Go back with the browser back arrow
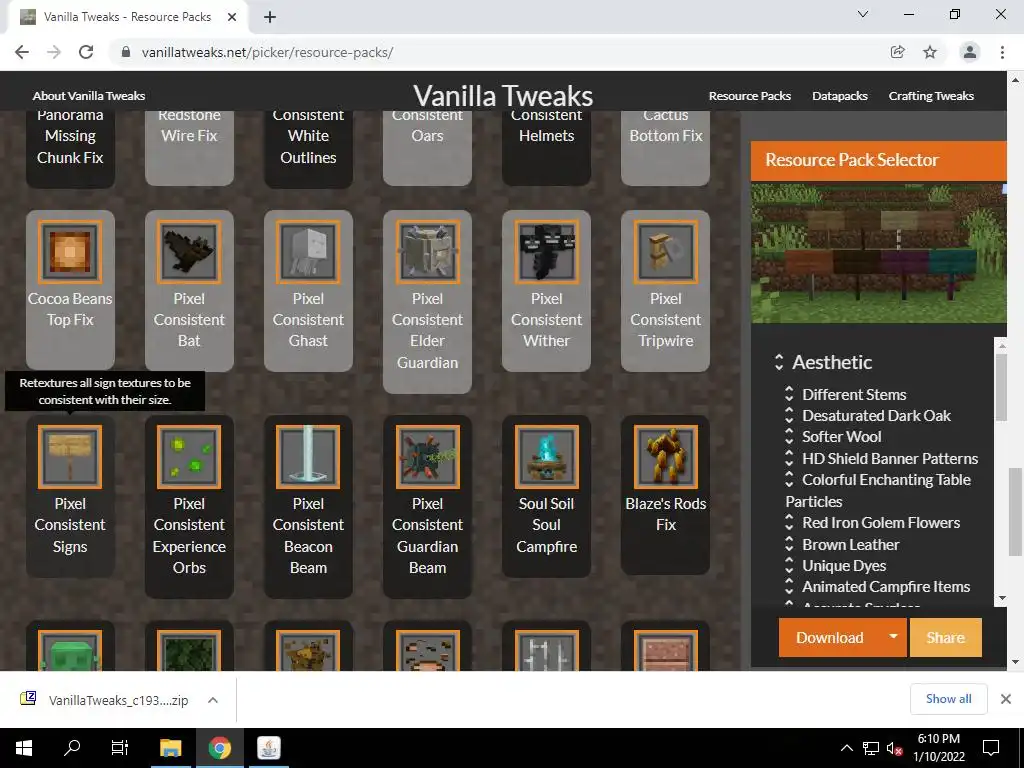The width and height of the screenshot is (1024, 768). pos(22,52)
